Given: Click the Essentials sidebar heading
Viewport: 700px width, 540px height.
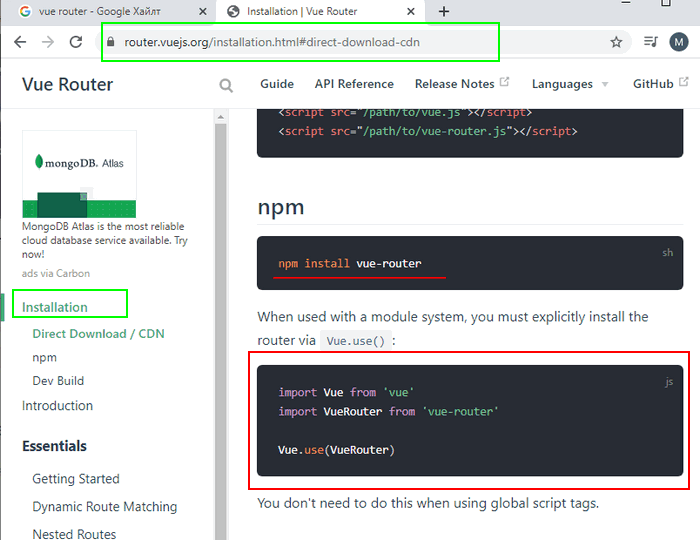Looking at the screenshot, I should [54, 446].
